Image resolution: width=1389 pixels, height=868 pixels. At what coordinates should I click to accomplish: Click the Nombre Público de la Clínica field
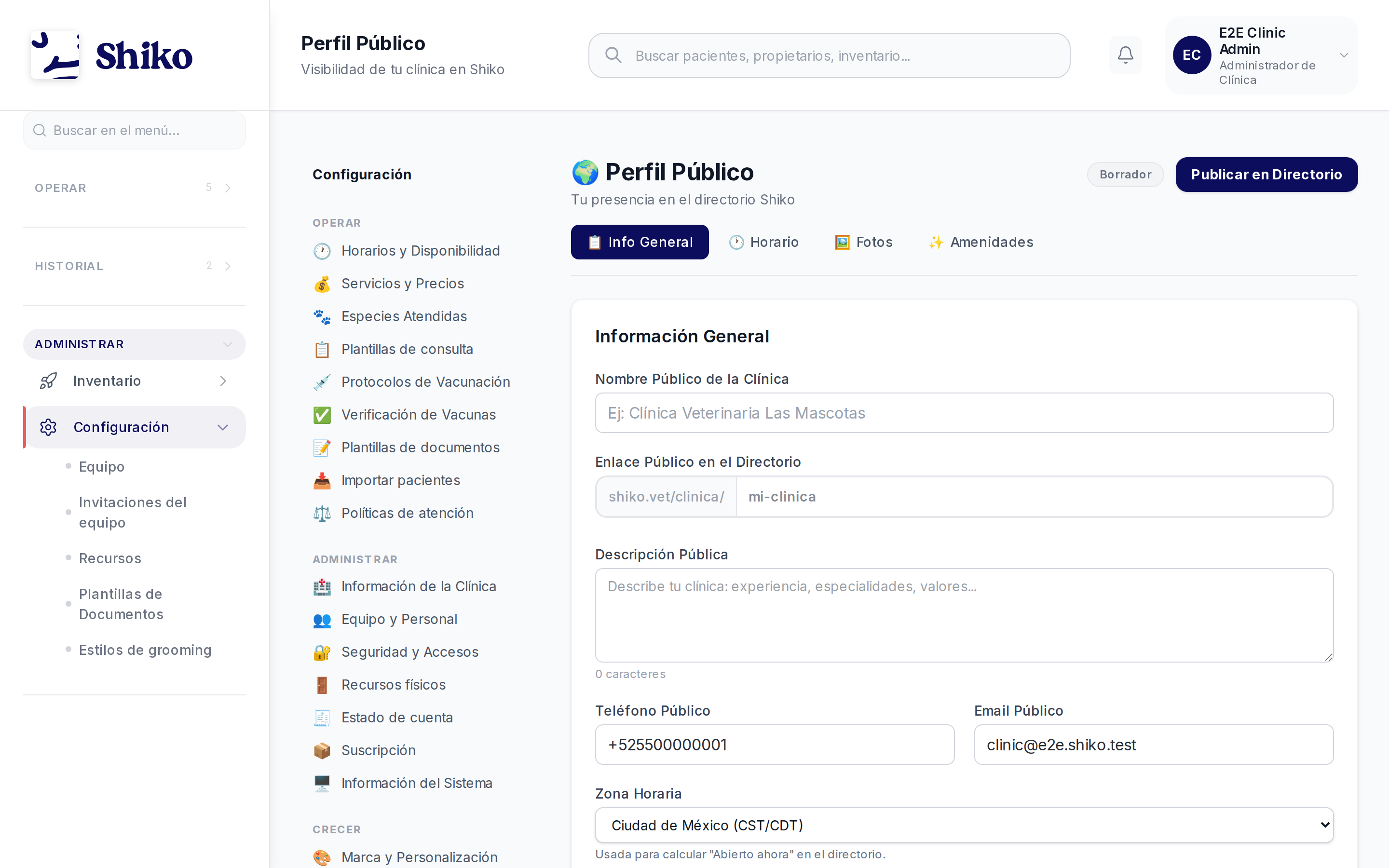964,413
